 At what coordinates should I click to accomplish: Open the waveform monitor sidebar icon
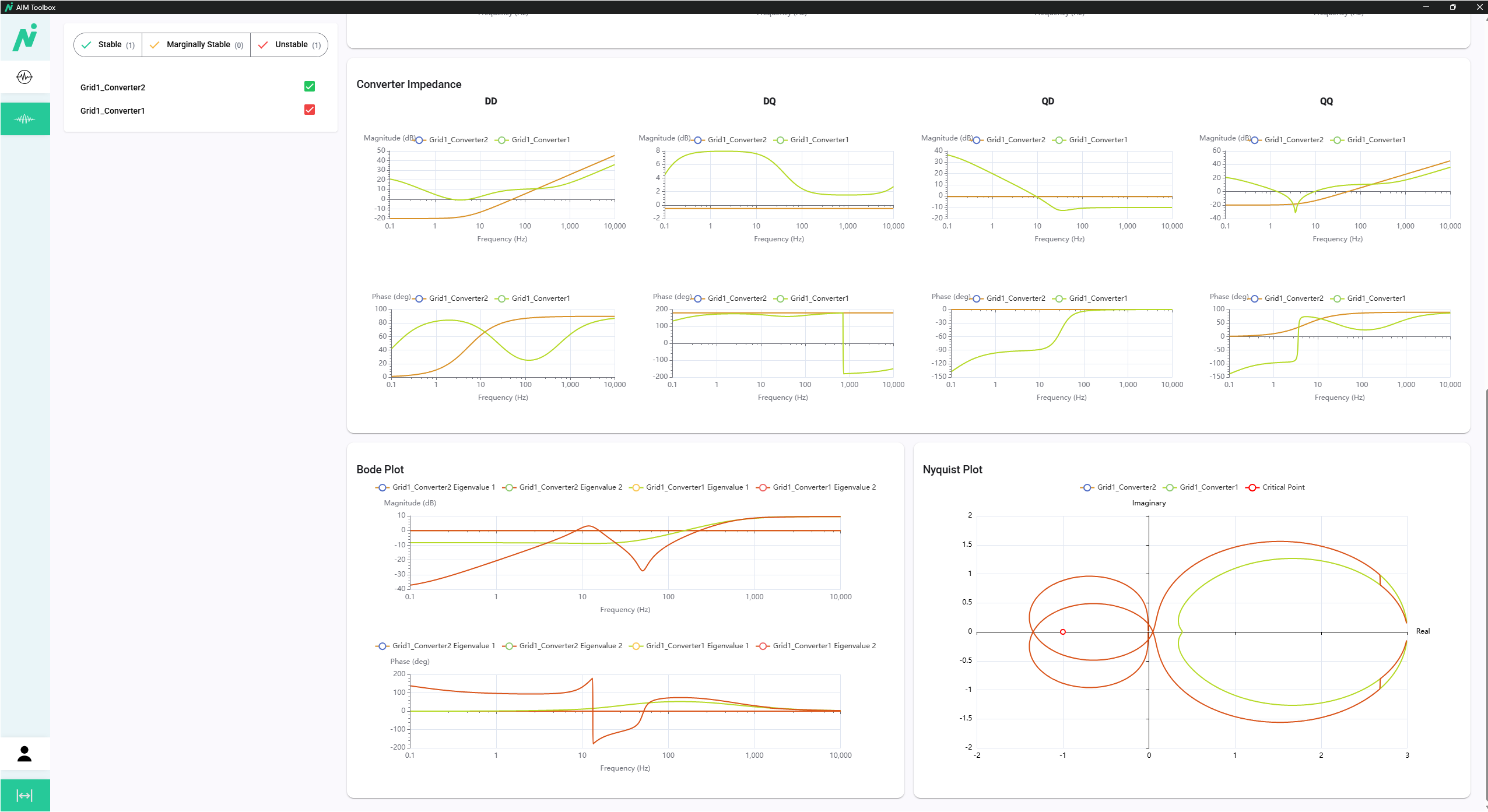[x=24, y=77]
